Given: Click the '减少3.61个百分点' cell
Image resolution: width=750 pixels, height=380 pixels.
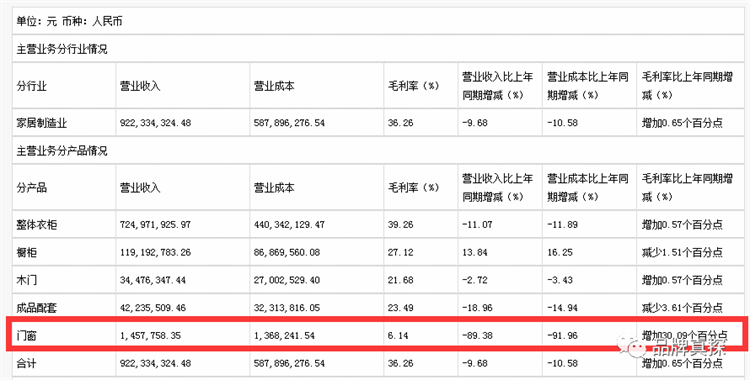Looking at the screenshot, I should (682, 308).
